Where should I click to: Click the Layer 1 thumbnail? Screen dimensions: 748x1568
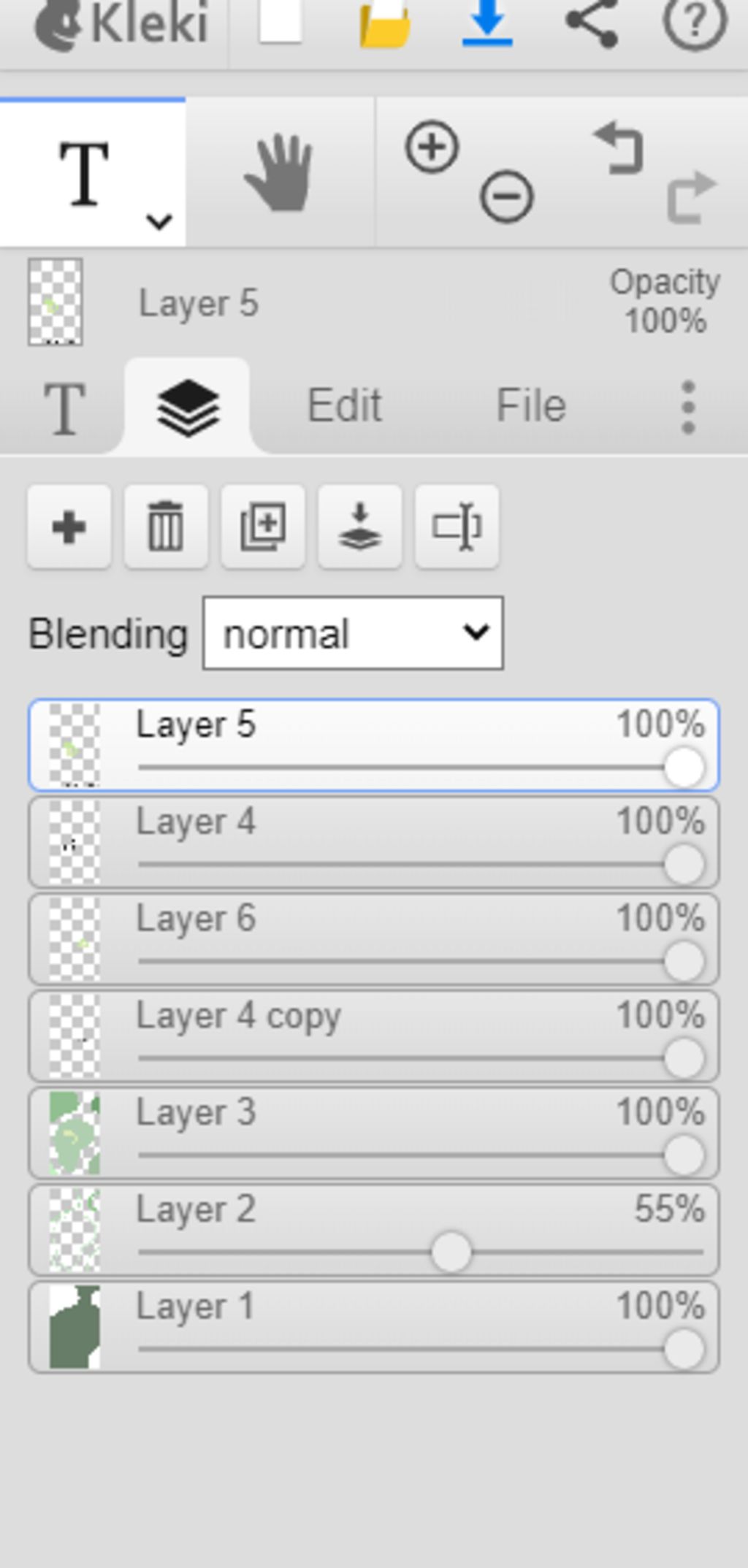click(74, 1327)
